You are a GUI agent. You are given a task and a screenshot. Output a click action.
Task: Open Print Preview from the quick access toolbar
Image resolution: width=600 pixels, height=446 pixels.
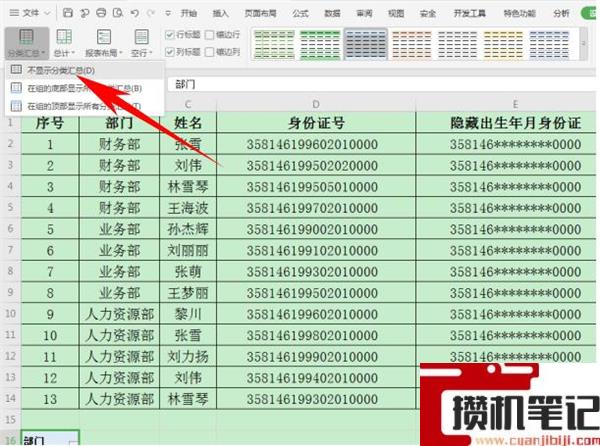tap(117, 13)
